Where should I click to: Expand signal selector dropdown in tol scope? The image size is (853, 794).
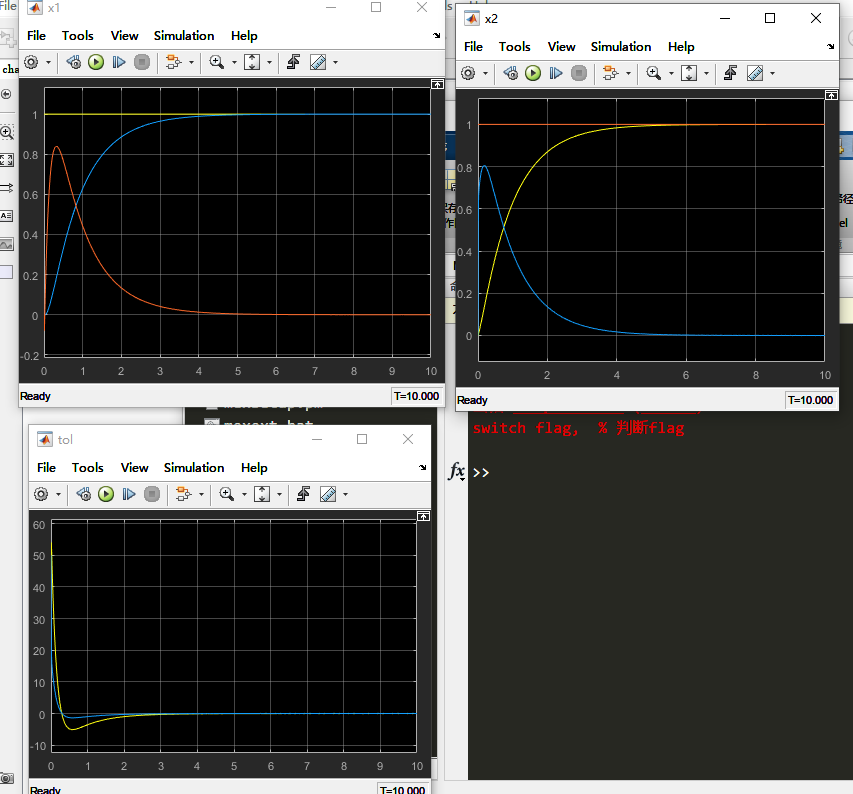click(x=201, y=494)
